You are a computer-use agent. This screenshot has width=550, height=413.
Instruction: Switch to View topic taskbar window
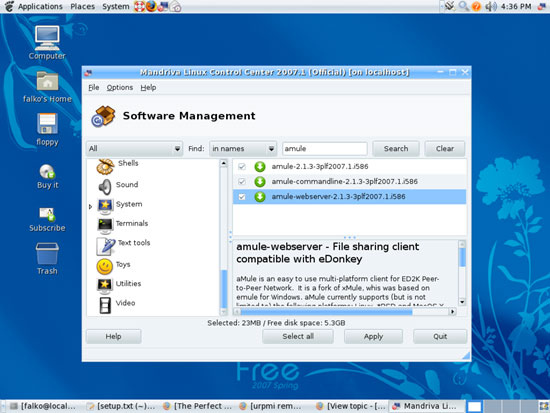pyautogui.click(x=351, y=406)
